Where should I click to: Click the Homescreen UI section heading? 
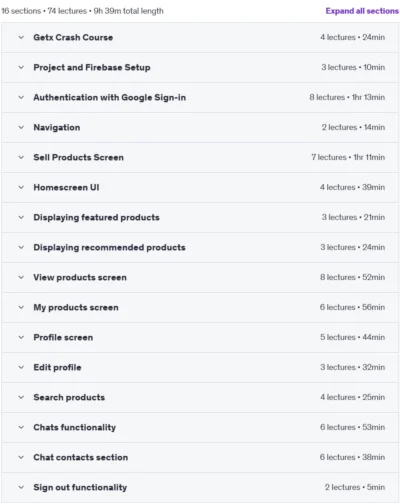(66, 187)
